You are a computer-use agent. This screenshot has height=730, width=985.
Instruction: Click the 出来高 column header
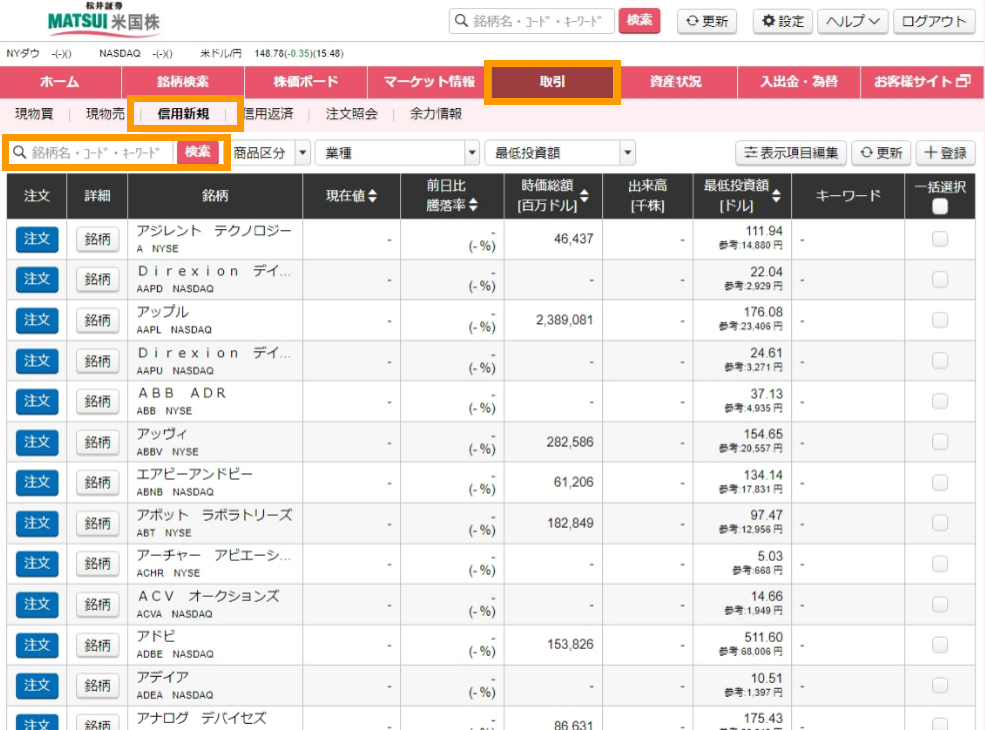coord(648,195)
